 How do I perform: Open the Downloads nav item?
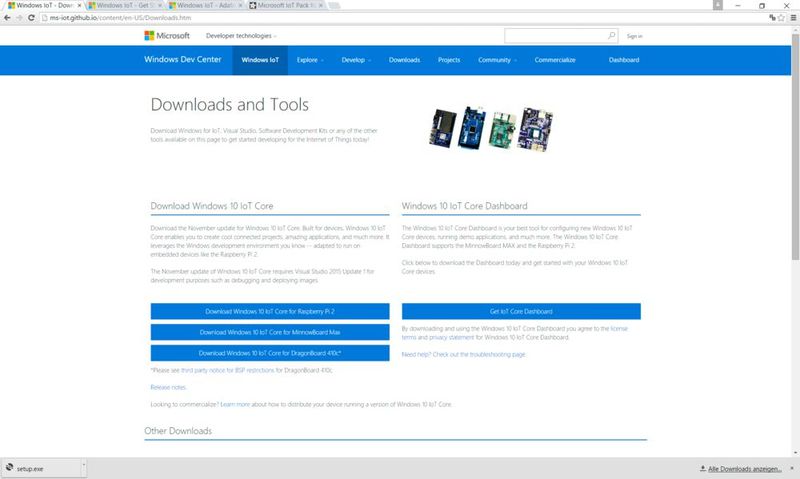click(404, 60)
